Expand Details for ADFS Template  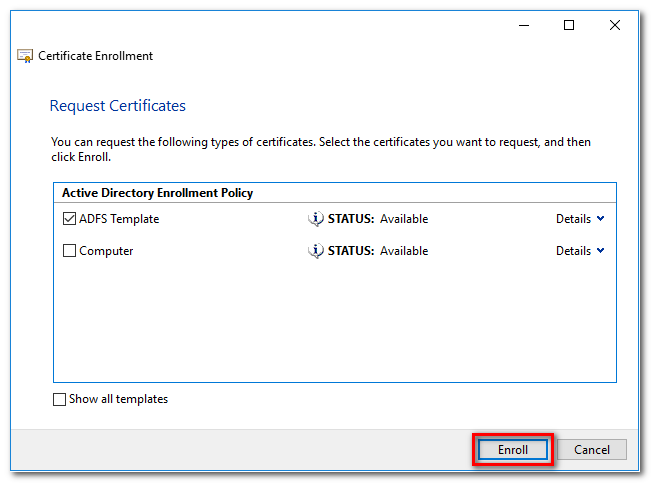click(580, 218)
